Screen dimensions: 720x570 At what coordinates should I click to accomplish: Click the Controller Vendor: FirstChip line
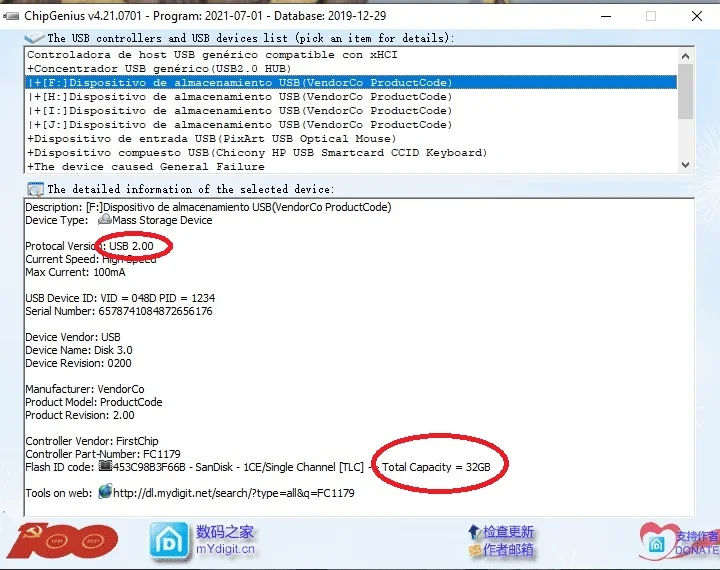(x=92, y=441)
